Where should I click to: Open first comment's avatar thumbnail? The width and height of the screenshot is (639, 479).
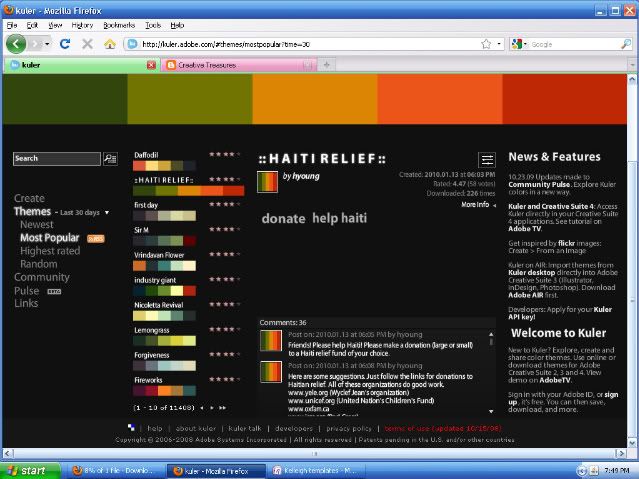pos(271,341)
